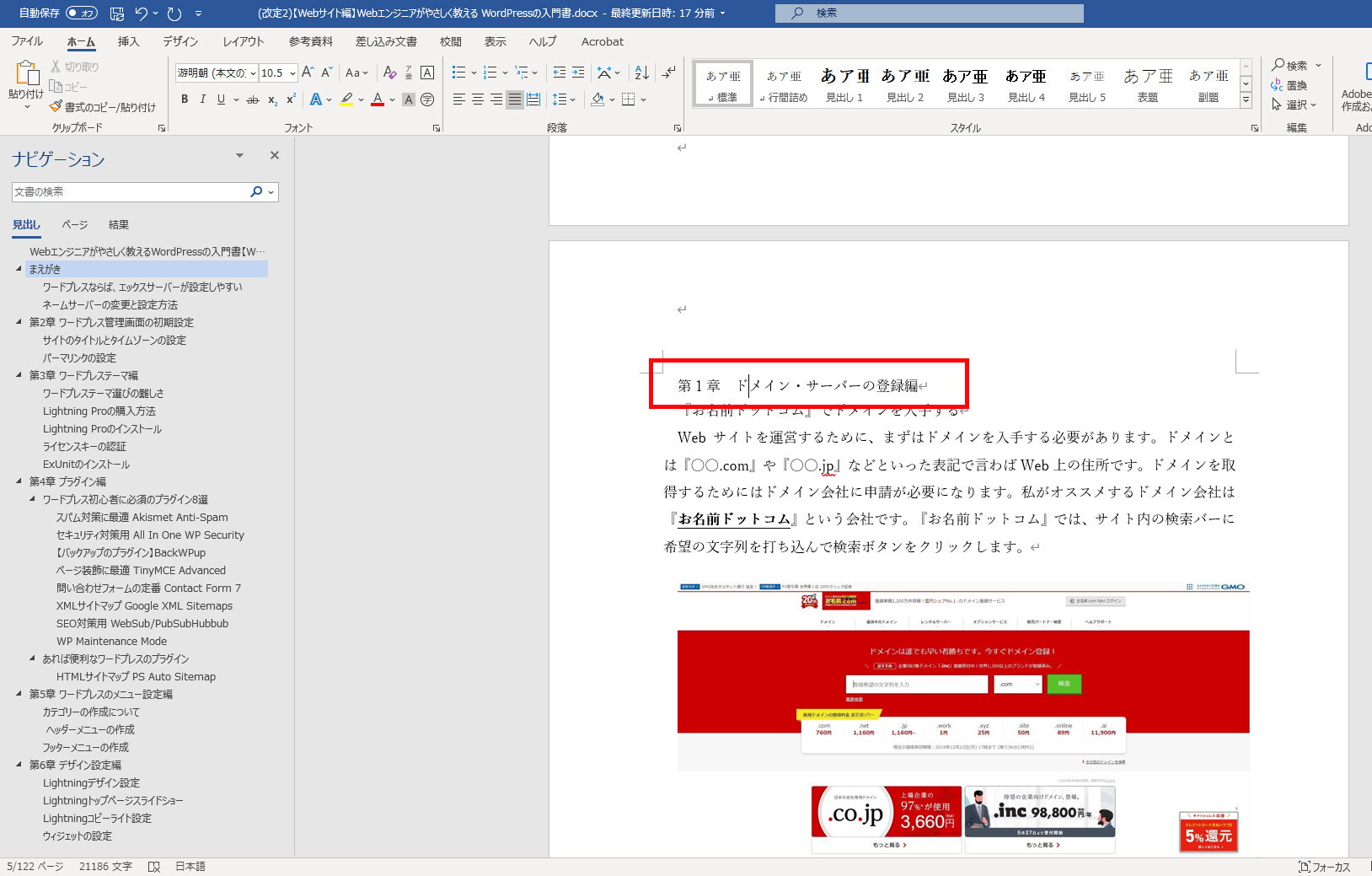Click the center alignment icon
Screen dimensions: 1372x876
(478, 99)
